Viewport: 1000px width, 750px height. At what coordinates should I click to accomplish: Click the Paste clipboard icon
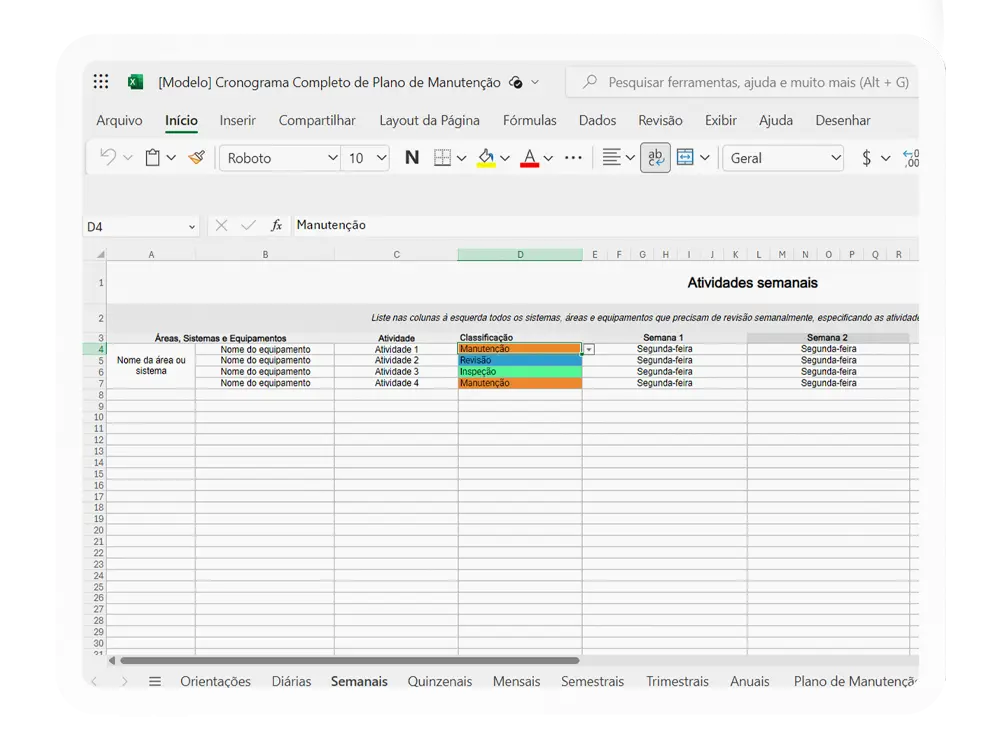pyautogui.click(x=152, y=158)
